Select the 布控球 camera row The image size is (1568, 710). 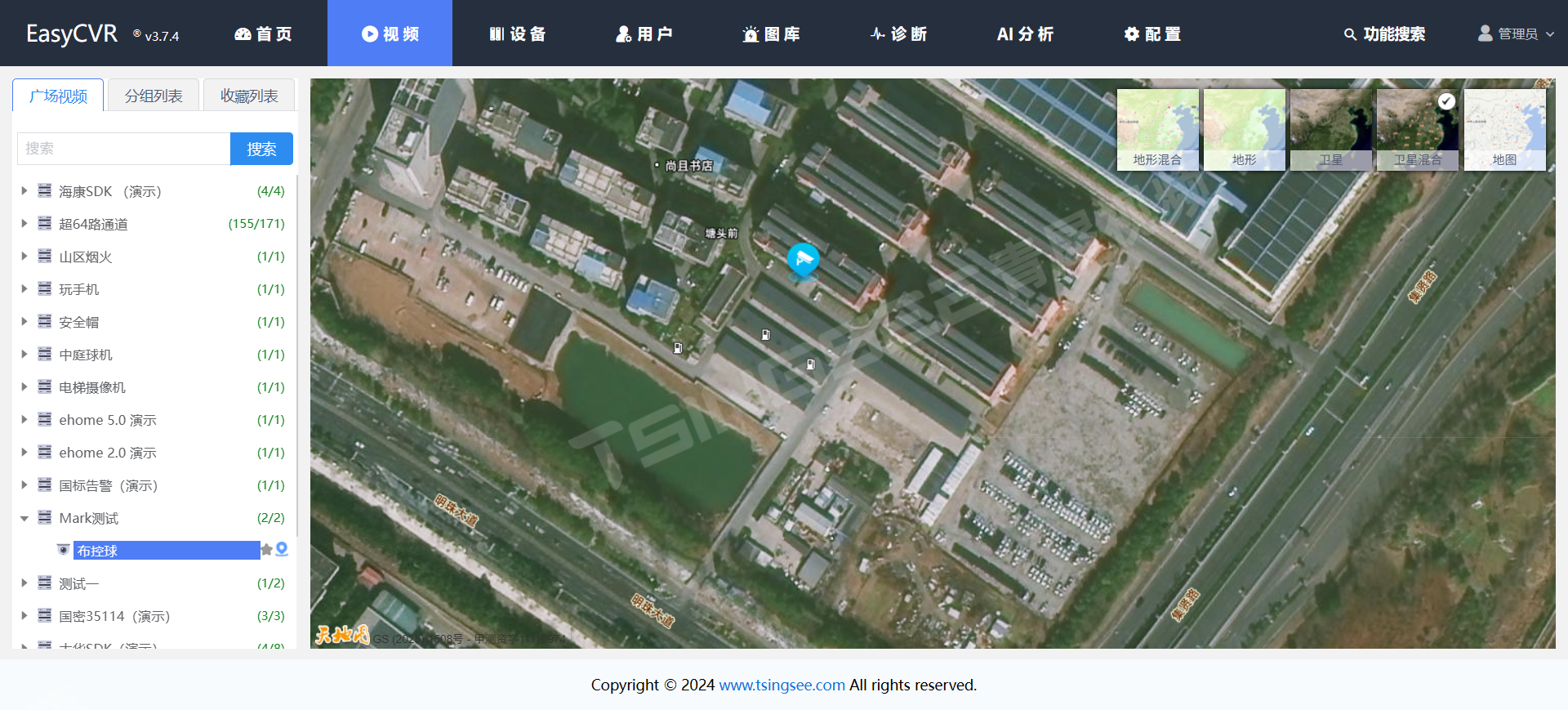tap(167, 550)
